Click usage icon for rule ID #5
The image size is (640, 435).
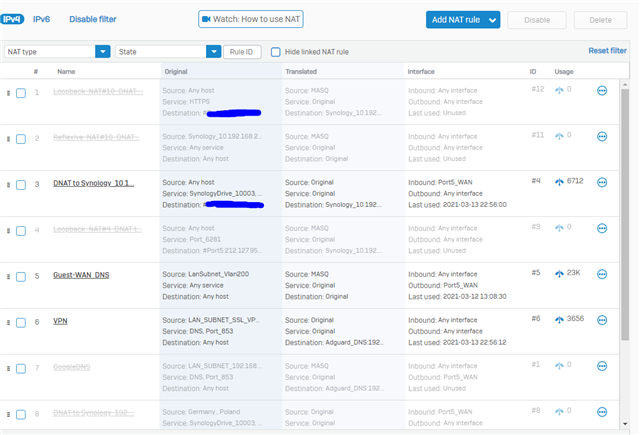[559, 273]
